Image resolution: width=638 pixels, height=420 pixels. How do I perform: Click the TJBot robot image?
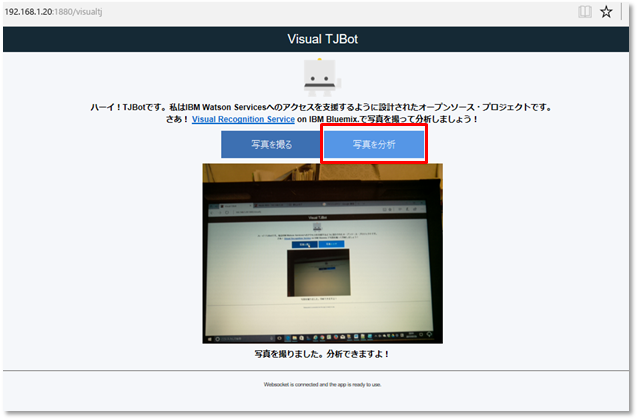(x=321, y=77)
